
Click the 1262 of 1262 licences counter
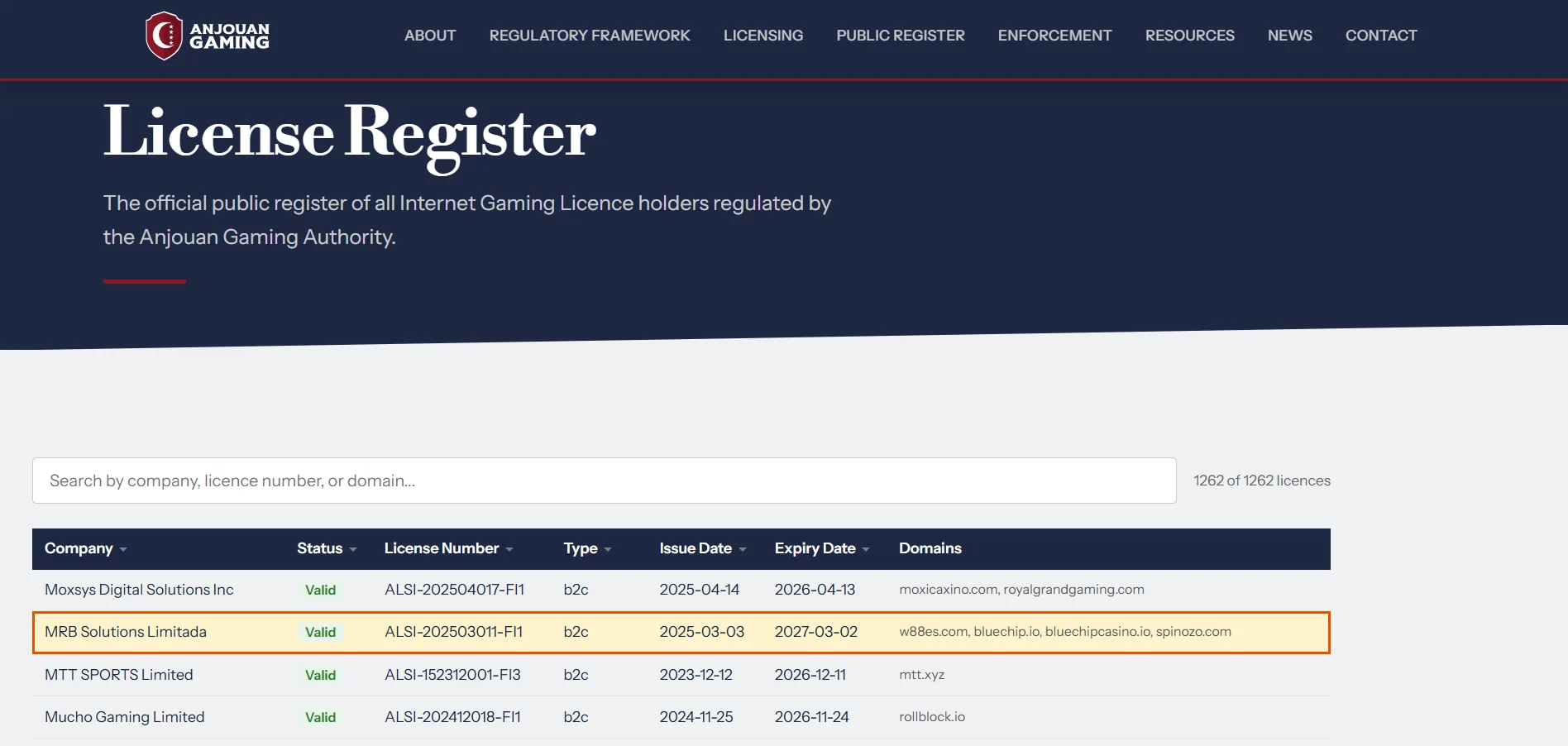(x=1262, y=481)
